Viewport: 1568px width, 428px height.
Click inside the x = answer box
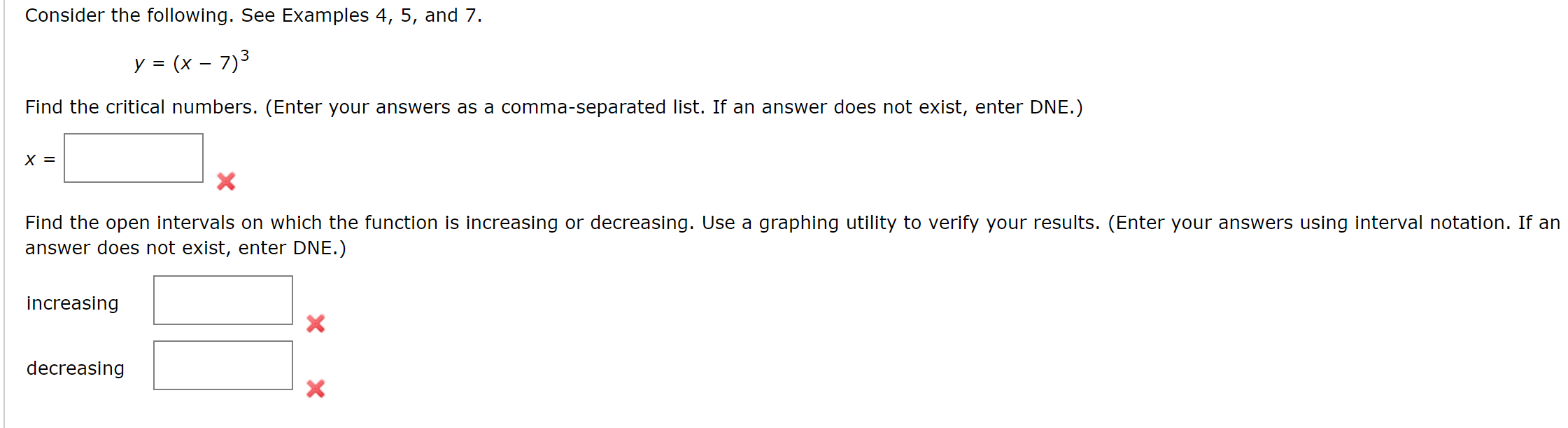click(133, 158)
